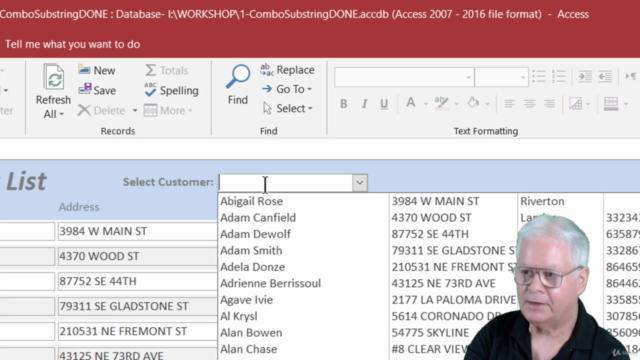Open the font name combo box
Image resolution: width=640 pixels, height=360 pixels.
(x=404, y=77)
